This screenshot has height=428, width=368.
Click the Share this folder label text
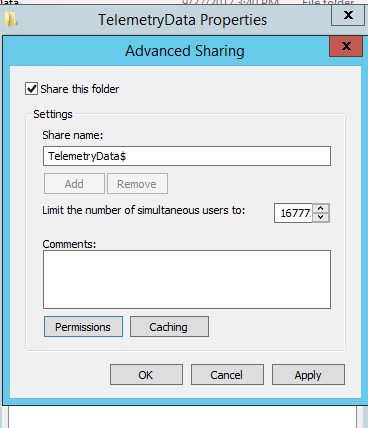pyautogui.click(x=80, y=89)
